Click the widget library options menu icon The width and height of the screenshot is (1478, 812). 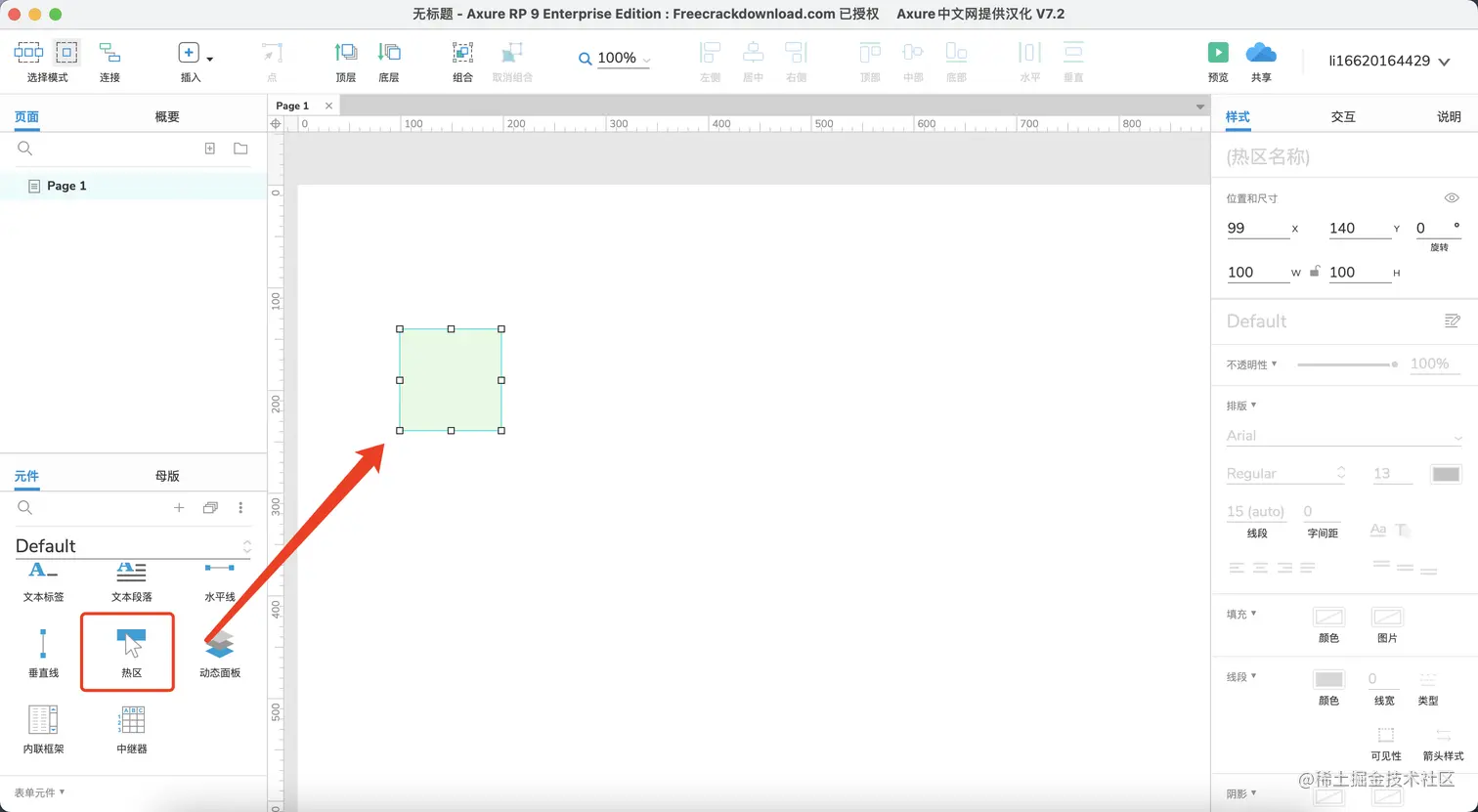(240, 508)
